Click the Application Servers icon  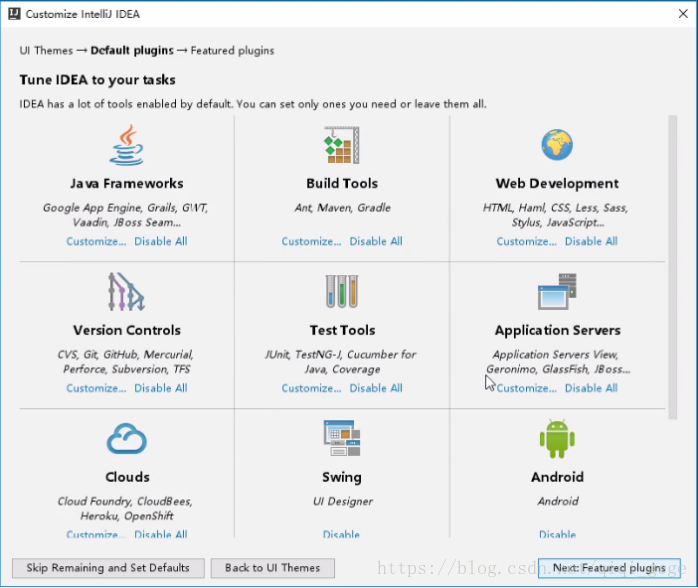point(557,292)
